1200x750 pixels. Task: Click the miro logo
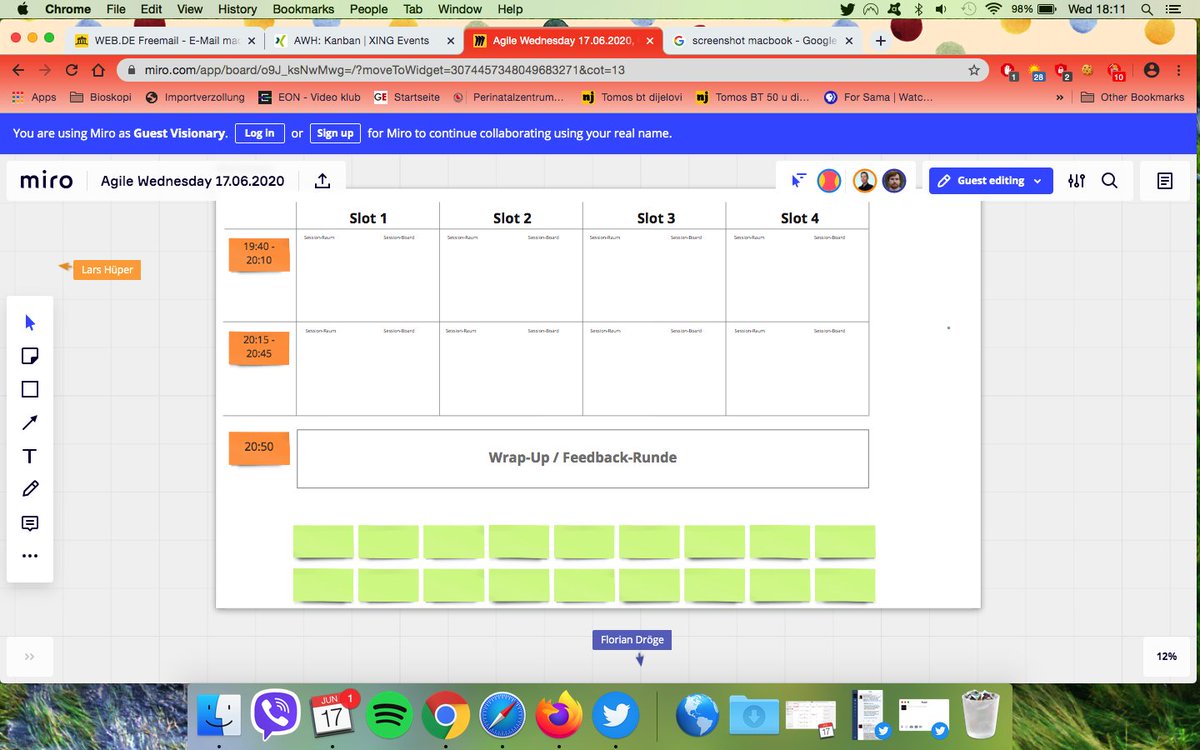(47, 181)
